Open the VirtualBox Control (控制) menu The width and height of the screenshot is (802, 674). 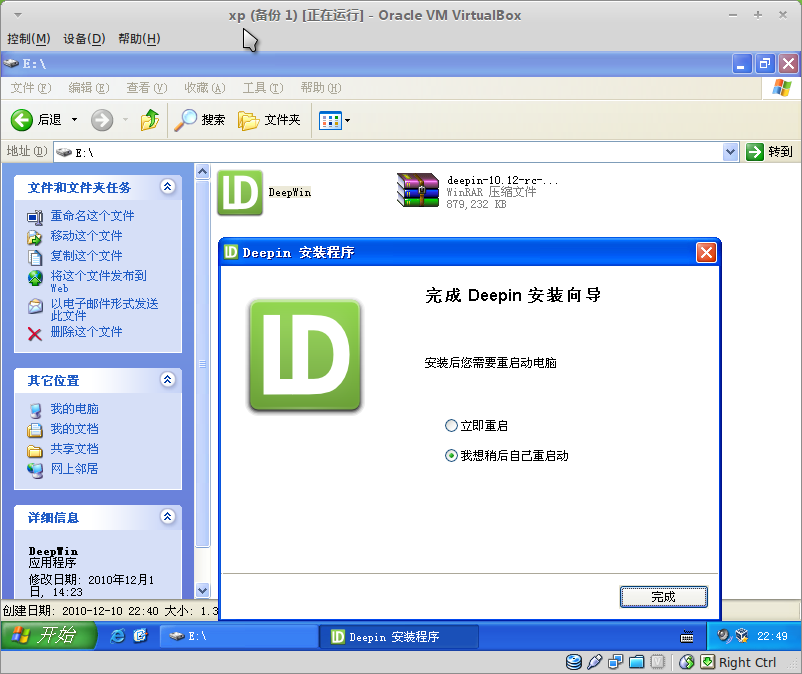29,39
